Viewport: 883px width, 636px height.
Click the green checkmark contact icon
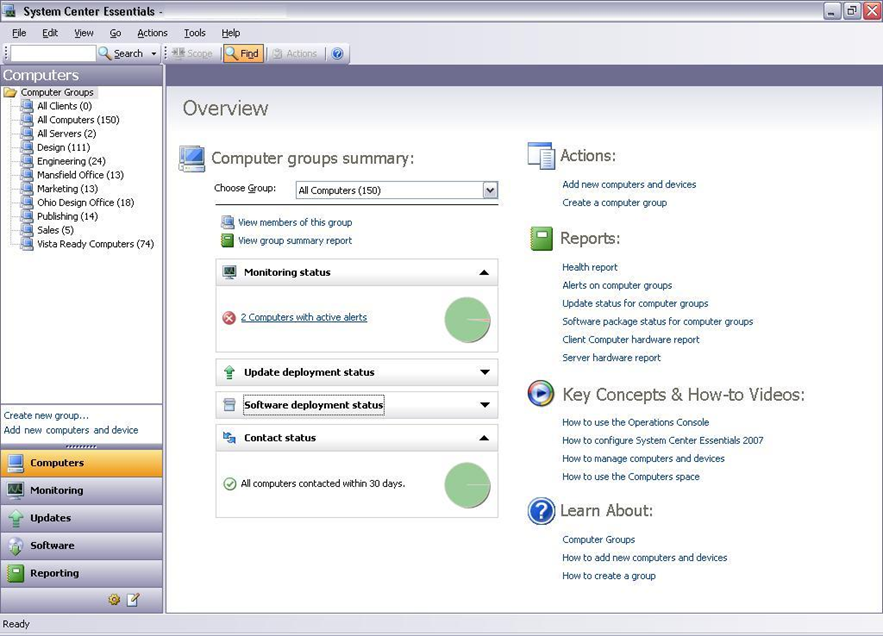pyautogui.click(x=230, y=484)
